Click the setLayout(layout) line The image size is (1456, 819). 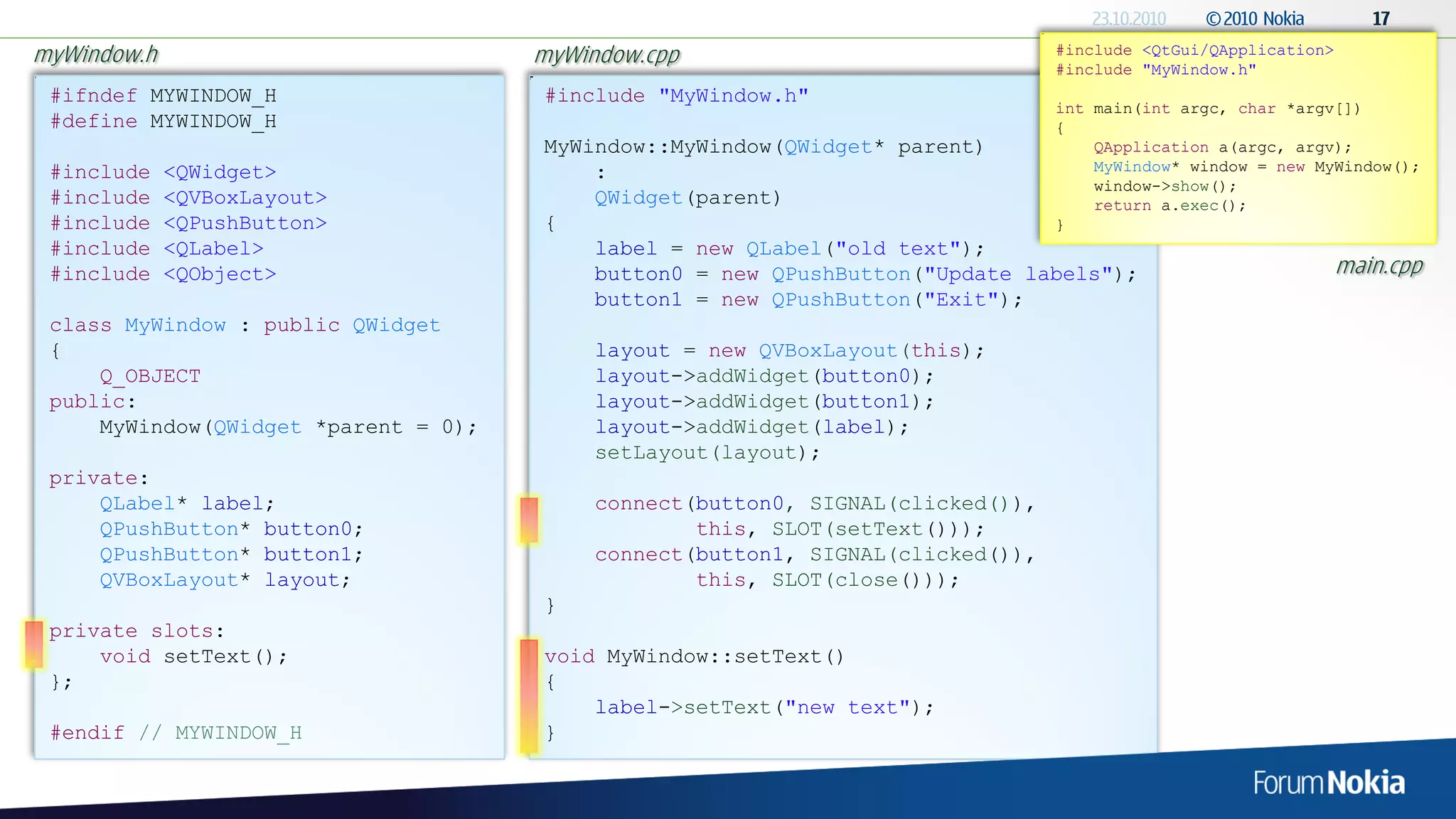707,453
